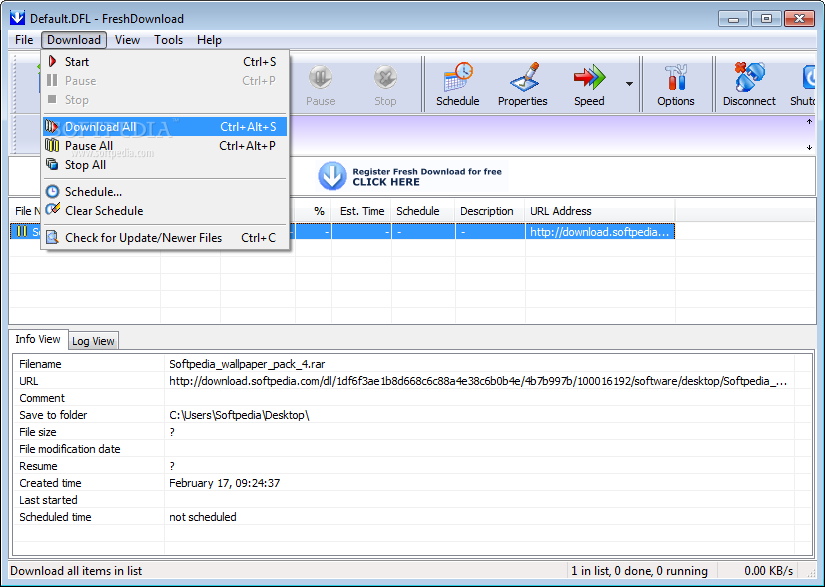Select Stop All menu entry
Image resolution: width=825 pixels, height=587 pixels.
point(165,165)
